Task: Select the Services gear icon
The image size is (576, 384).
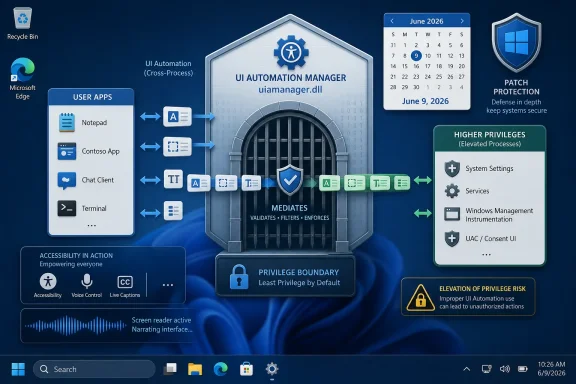Action: pos(452,191)
